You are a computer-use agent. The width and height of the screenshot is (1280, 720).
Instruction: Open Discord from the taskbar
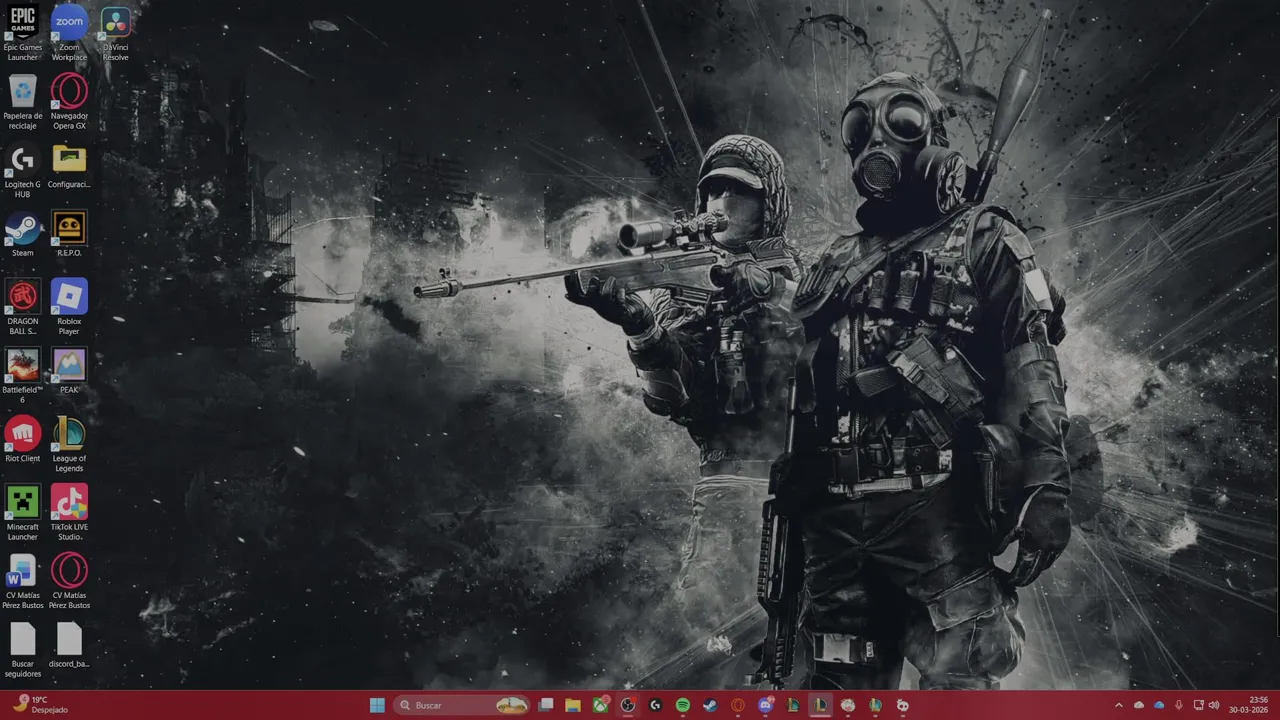(765, 705)
